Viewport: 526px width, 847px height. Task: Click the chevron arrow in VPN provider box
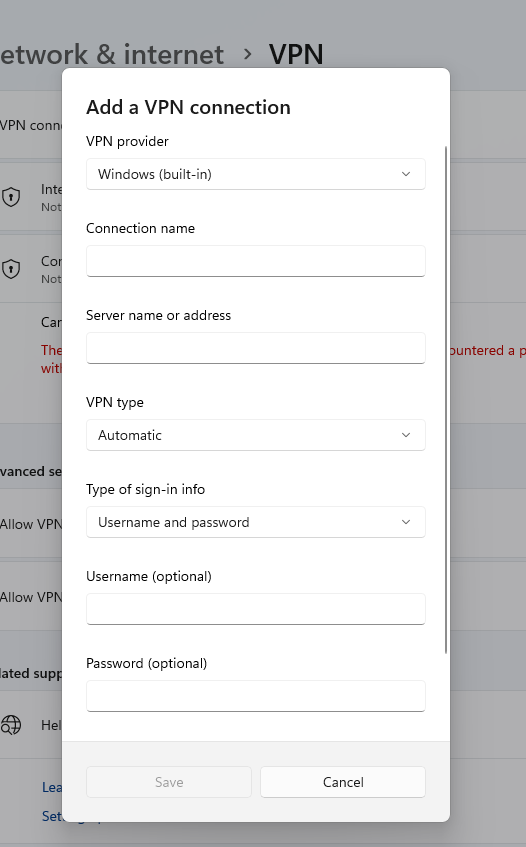click(x=406, y=174)
